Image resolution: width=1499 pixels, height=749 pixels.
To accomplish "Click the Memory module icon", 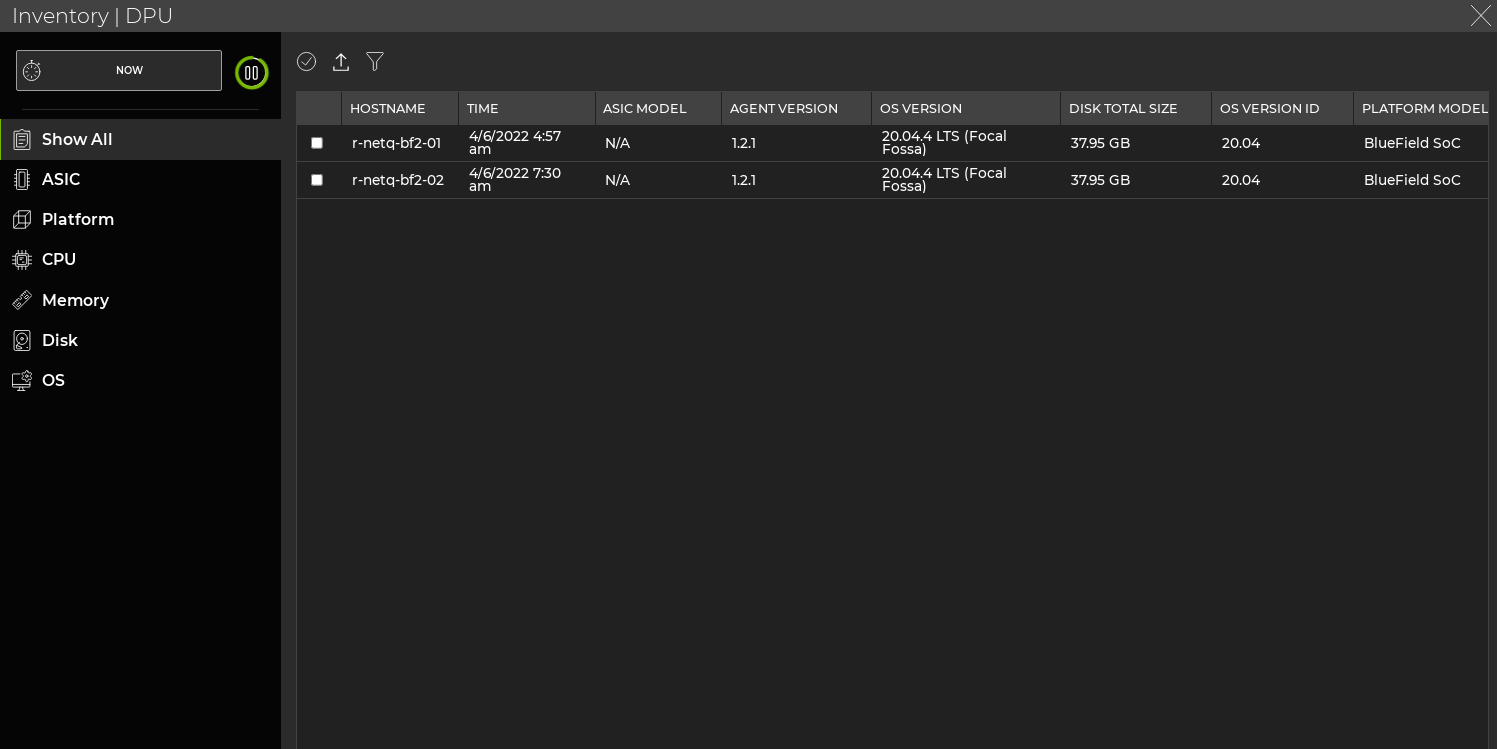I will [x=22, y=300].
